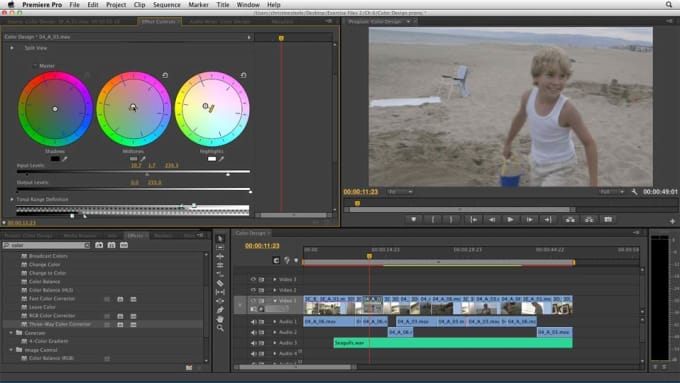Open Spotlight search in menu bar
680x383 pixels.
click(x=669, y=4)
